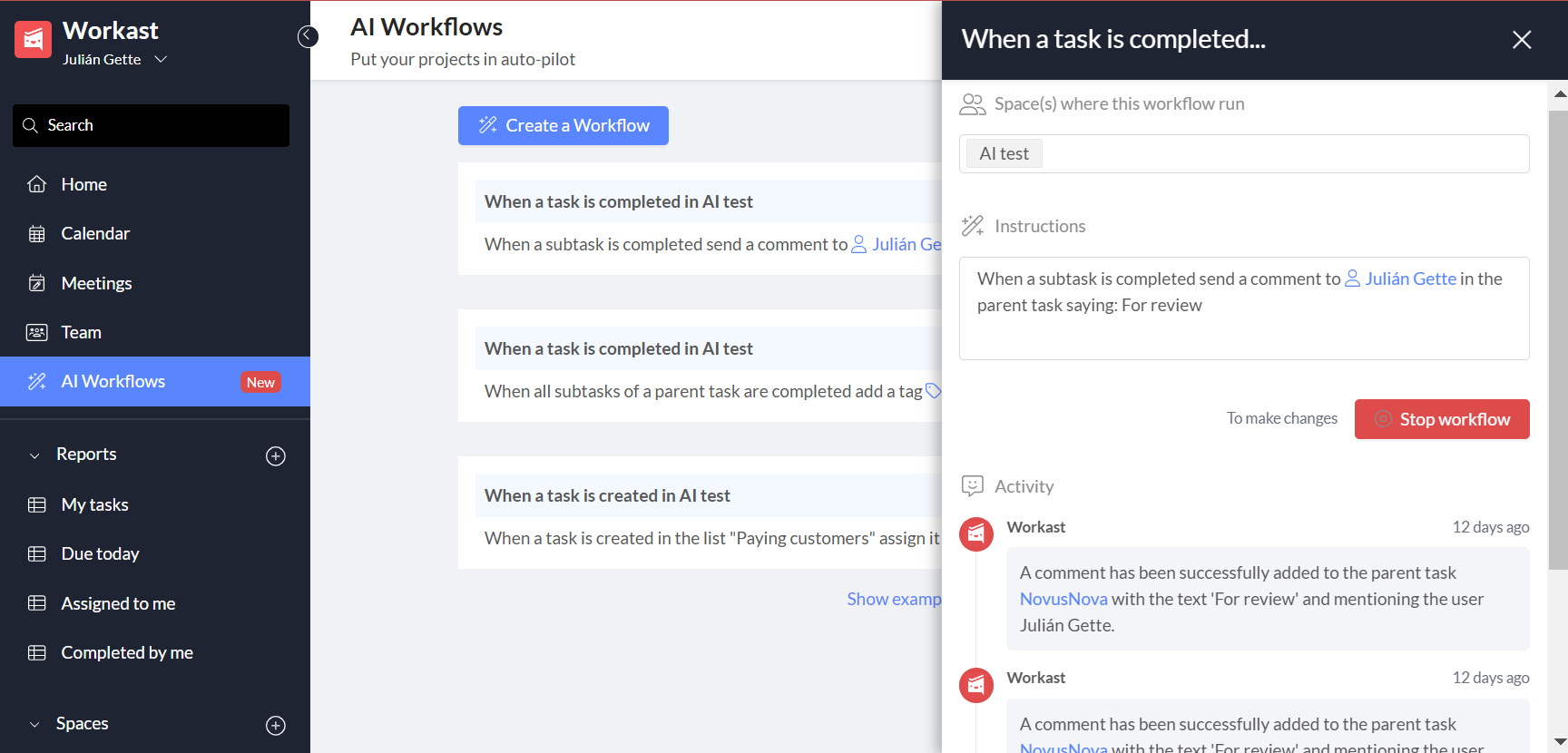Click the Calendar grid icon
The image size is (1568, 753).
click(37, 234)
